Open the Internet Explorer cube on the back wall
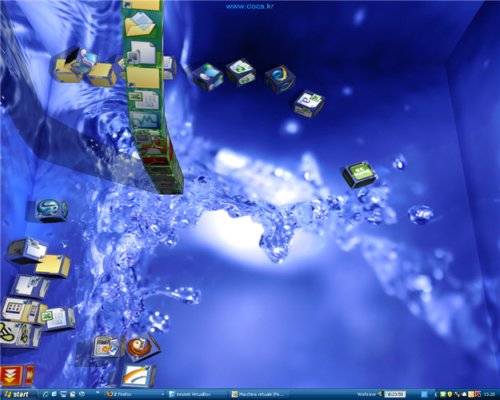This screenshot has width=500, height=400. (280, 79)
